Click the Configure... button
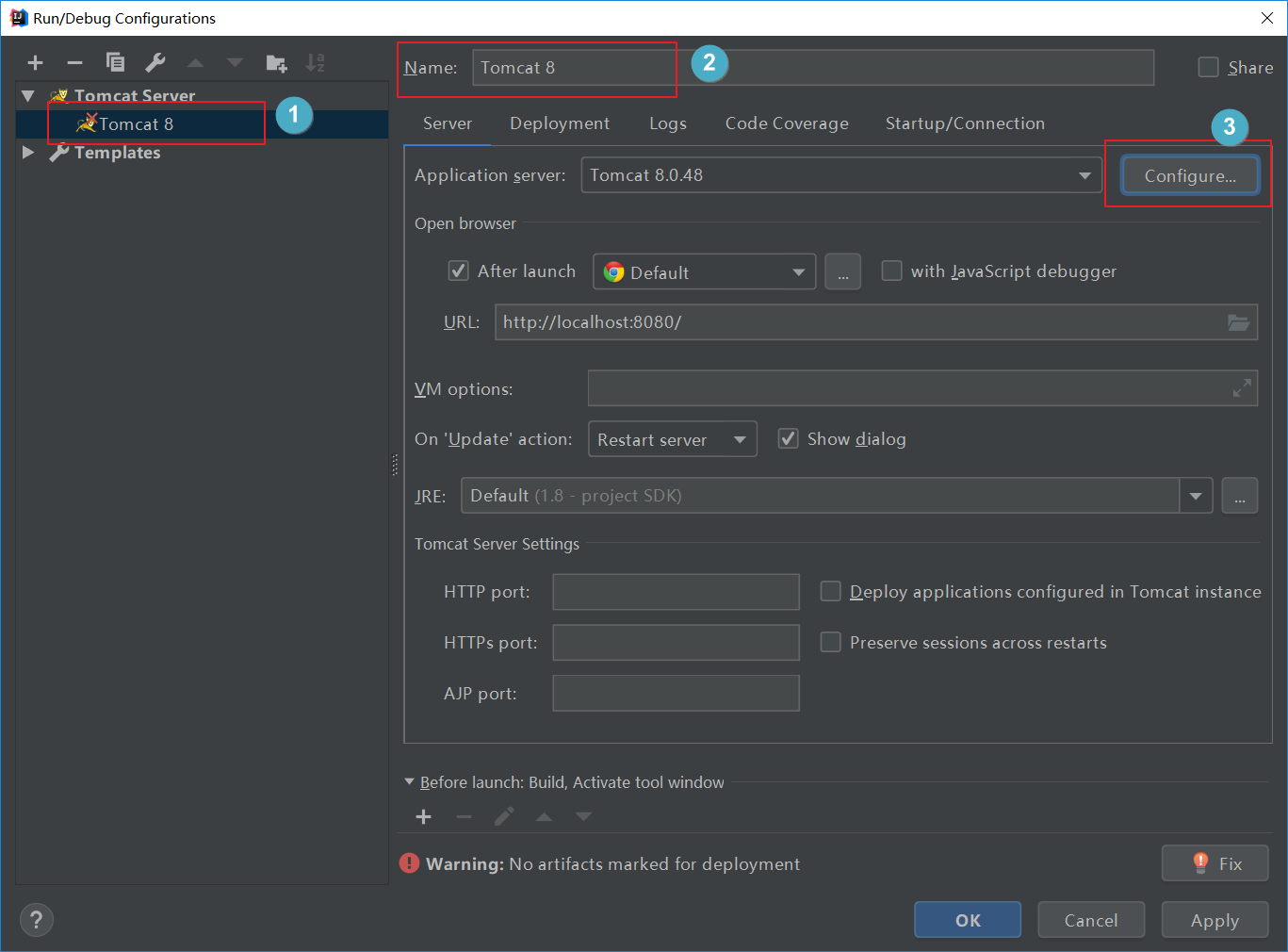 click(1190, 175)
